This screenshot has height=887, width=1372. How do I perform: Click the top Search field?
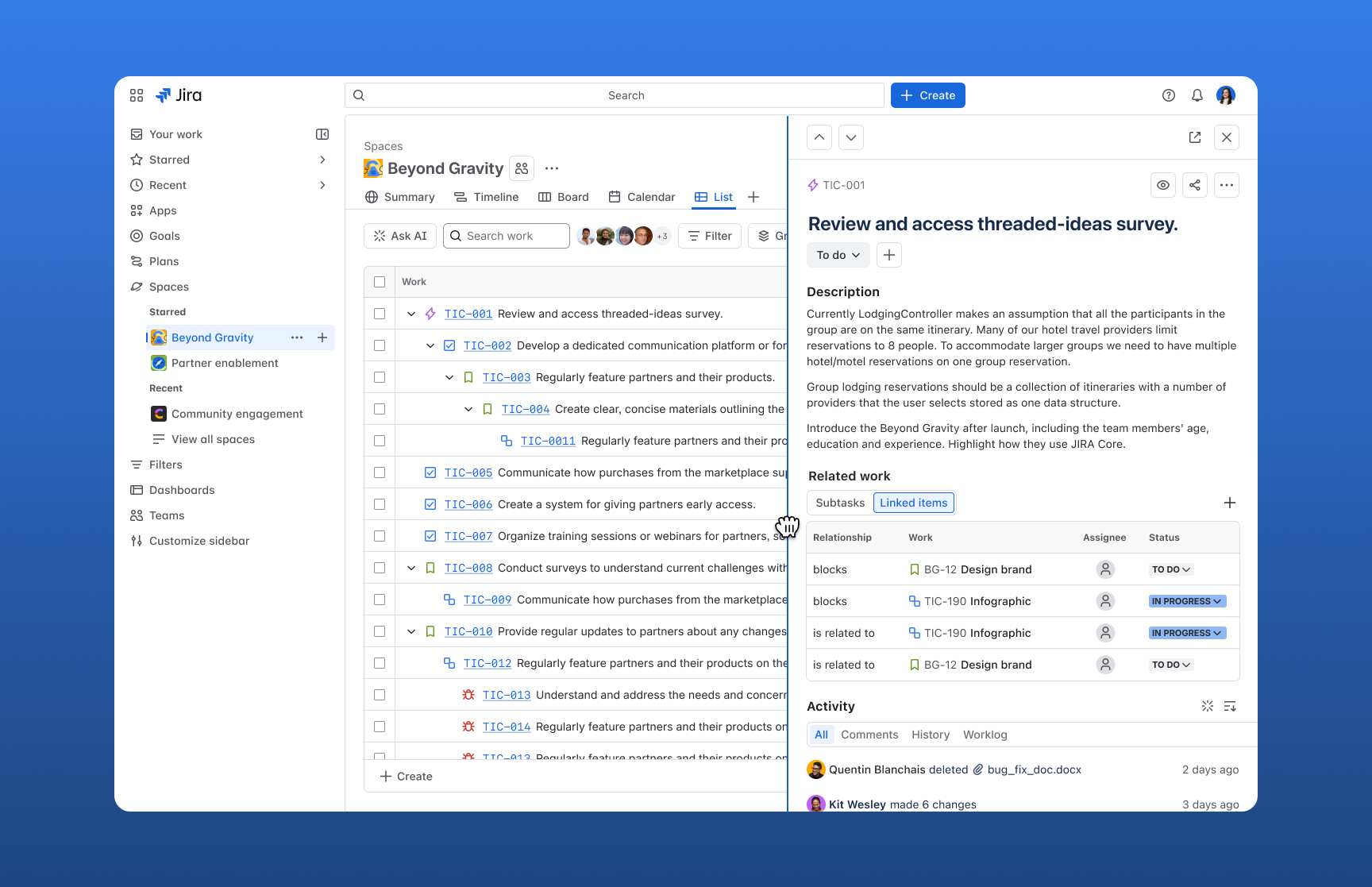coord(615,95)
